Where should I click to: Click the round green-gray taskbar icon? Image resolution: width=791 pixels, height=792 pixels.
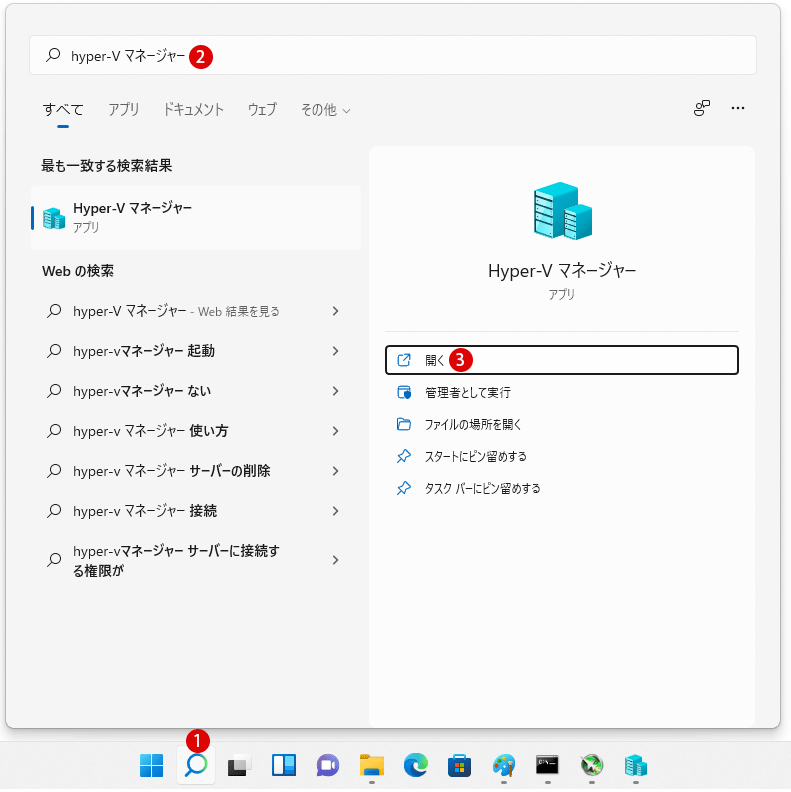pos(591,765)
